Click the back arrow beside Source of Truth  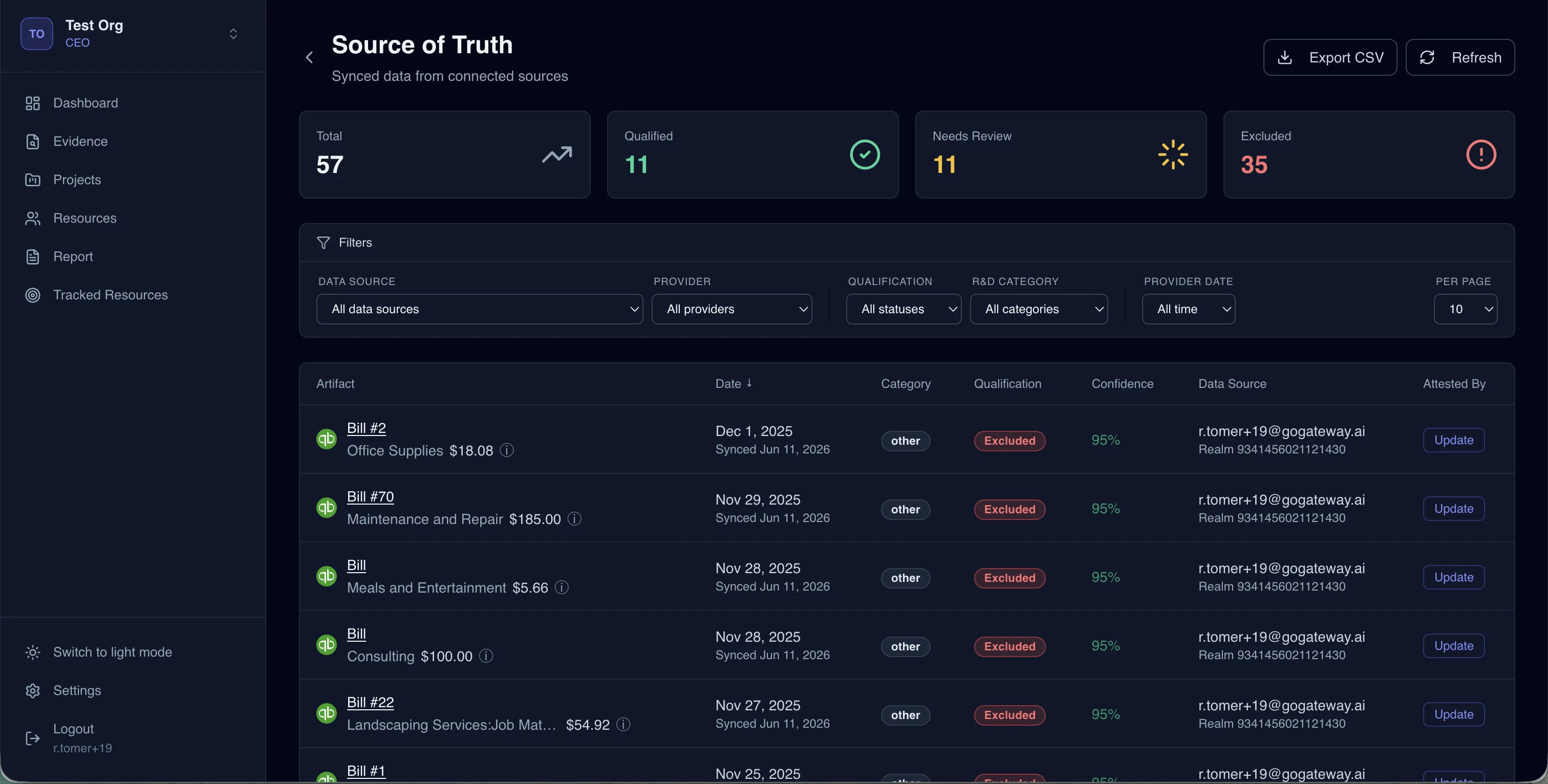(x=310, y=58)
